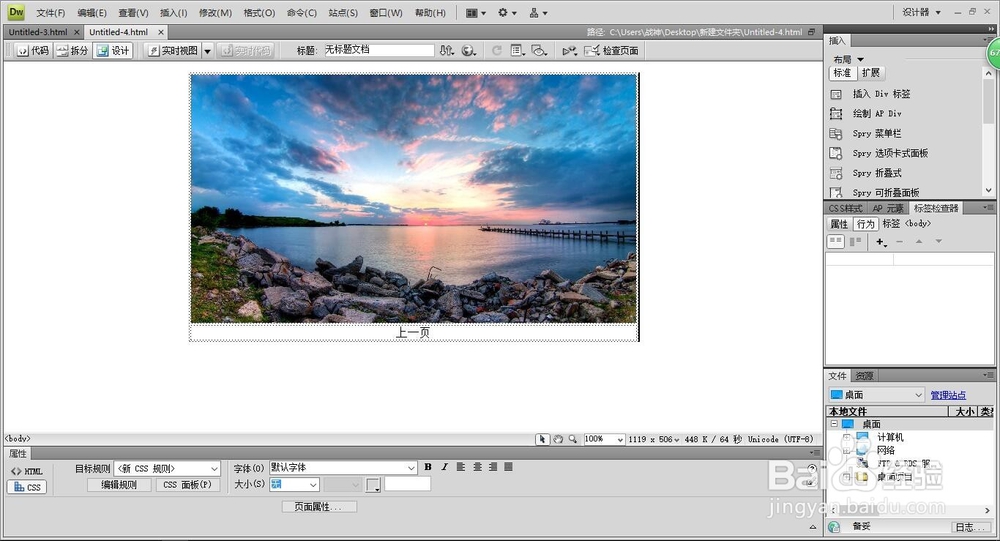This screenshot has height=541, width=1000.
Task: Switch to 代码 (Code) view
Action: 33,50
